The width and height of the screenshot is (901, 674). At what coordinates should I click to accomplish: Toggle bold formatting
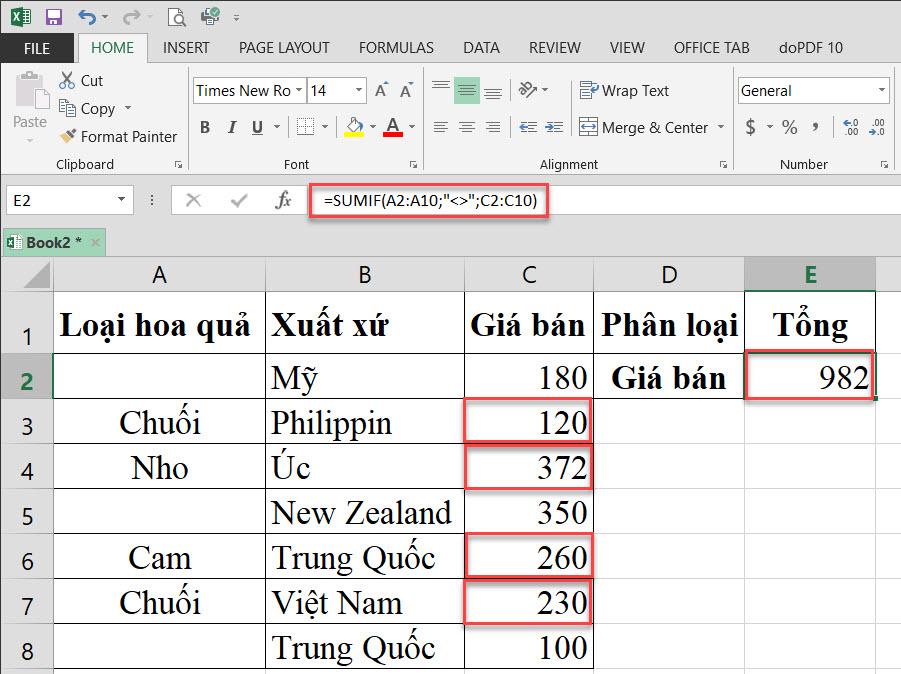[204, 127]
